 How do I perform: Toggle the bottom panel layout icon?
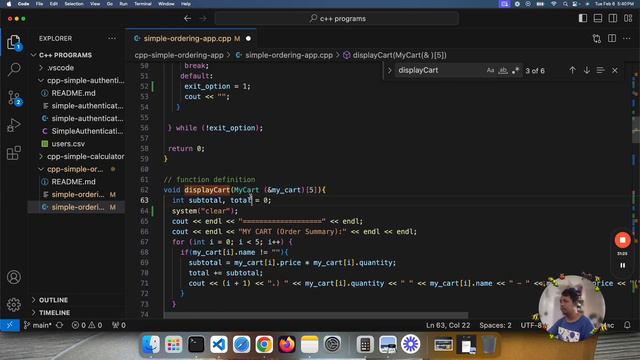tap(598, 18)
